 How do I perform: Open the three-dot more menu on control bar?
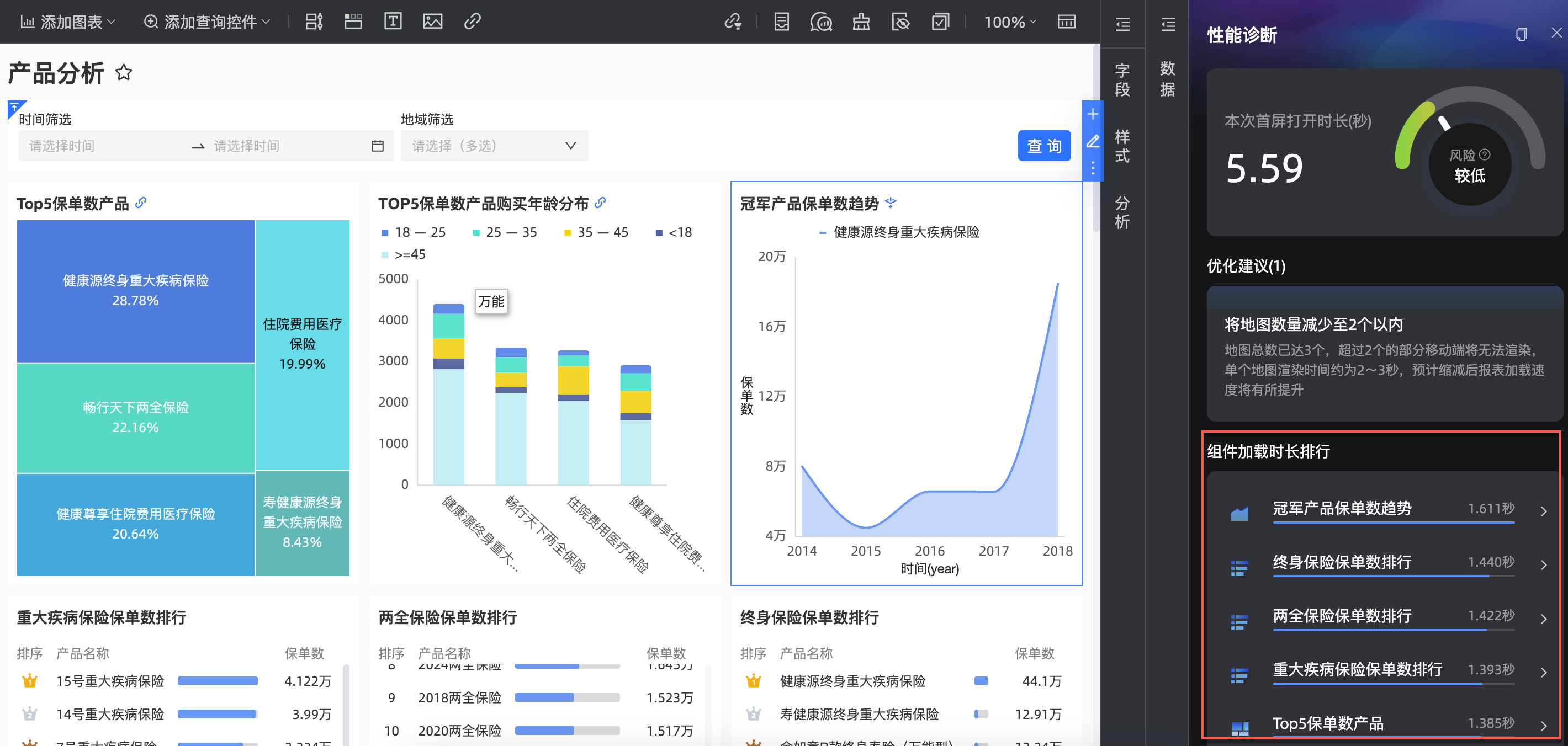tap(1093, 168)
